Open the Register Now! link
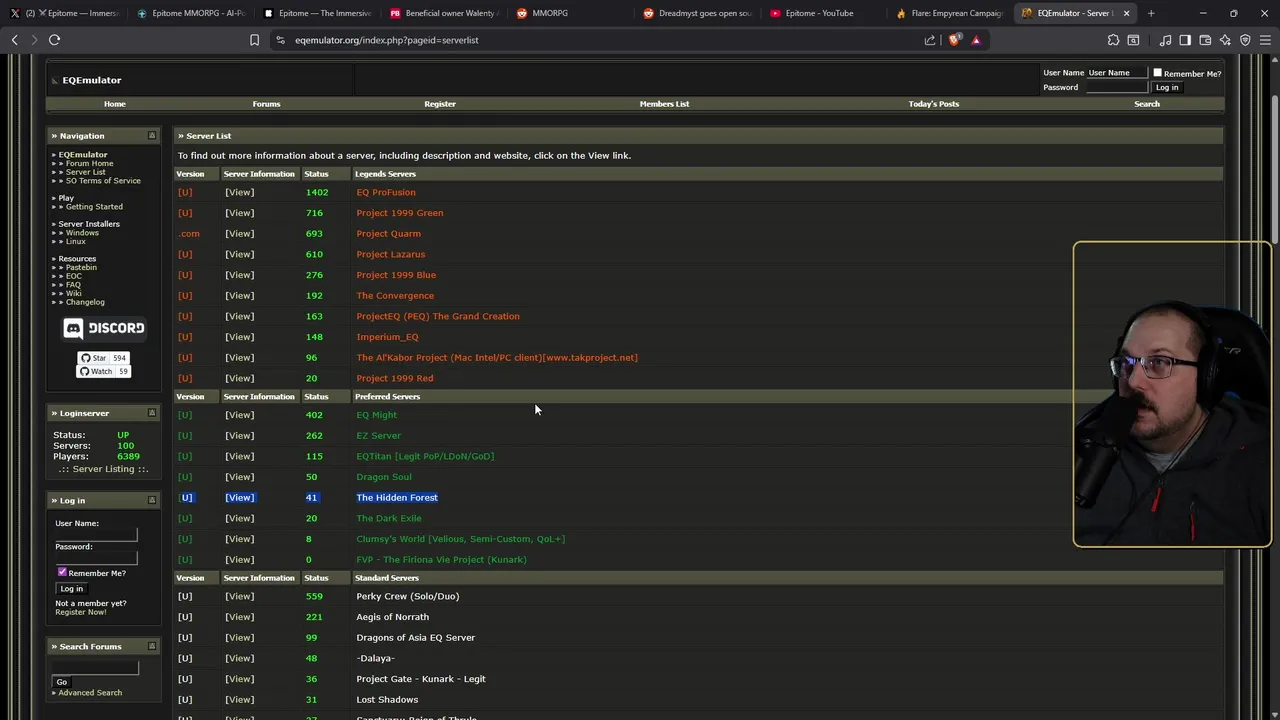Screen dimensions: 1280x720 click(x=81, y=612)
